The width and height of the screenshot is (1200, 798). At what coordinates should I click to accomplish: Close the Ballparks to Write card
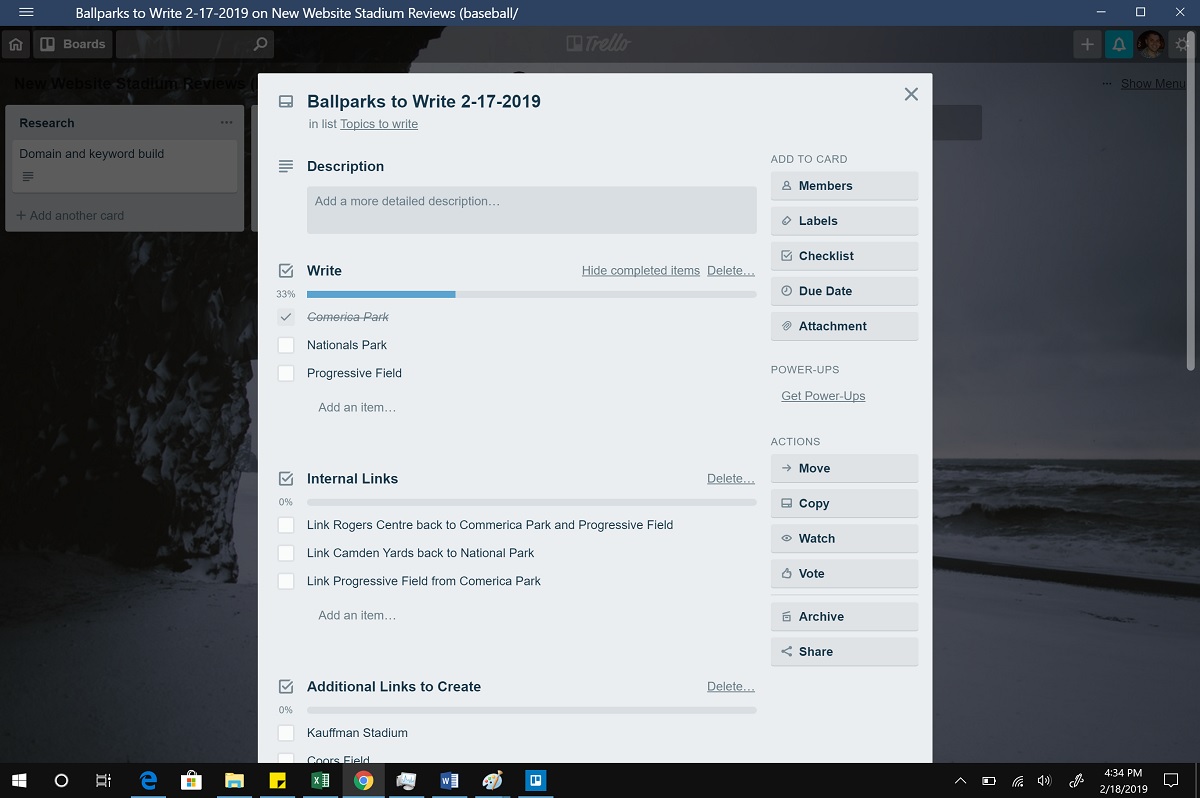(x=911, y=94)
